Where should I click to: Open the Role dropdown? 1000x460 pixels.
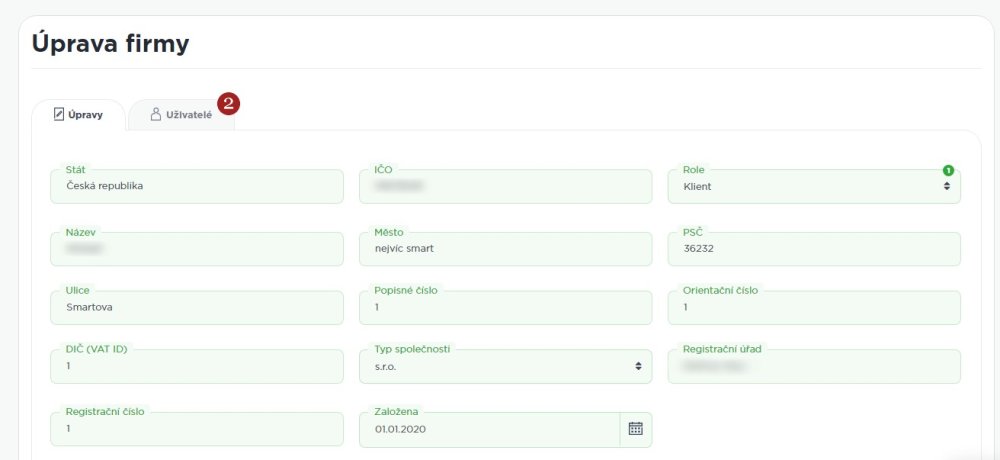[x=813, y=186]
